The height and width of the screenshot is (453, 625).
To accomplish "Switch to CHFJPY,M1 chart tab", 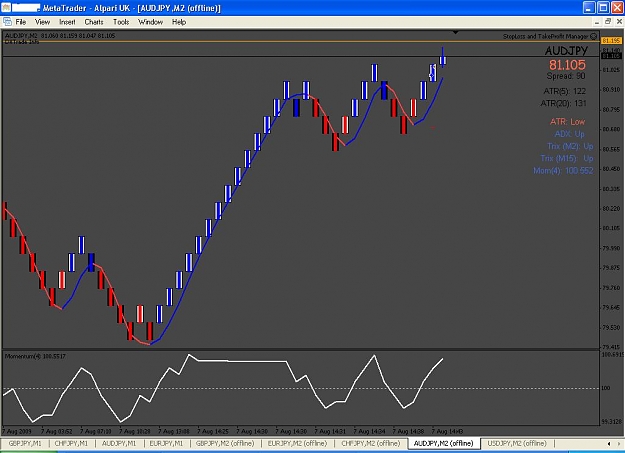I will 71,443.
